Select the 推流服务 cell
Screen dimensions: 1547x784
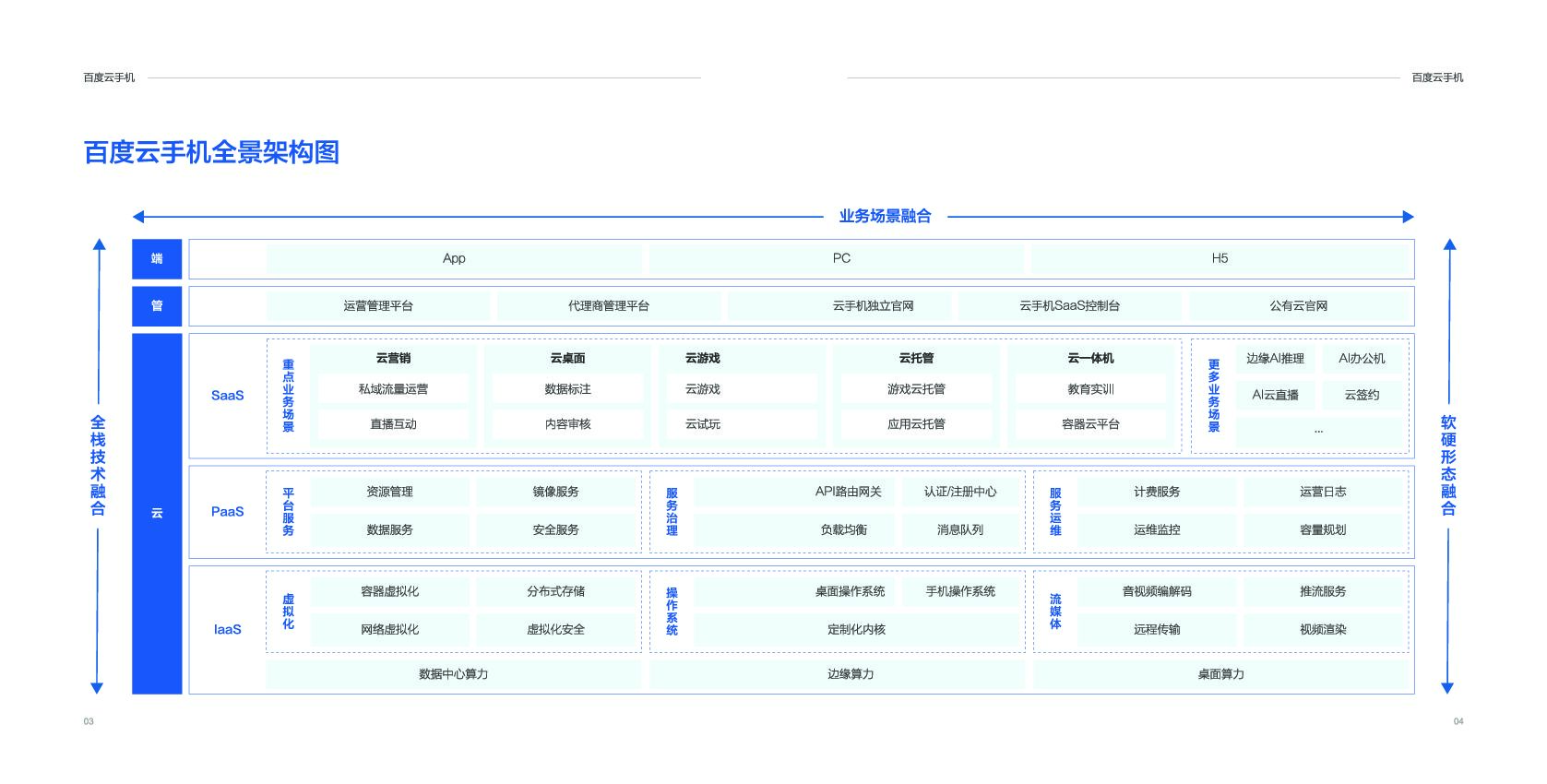coord(1323,591)
